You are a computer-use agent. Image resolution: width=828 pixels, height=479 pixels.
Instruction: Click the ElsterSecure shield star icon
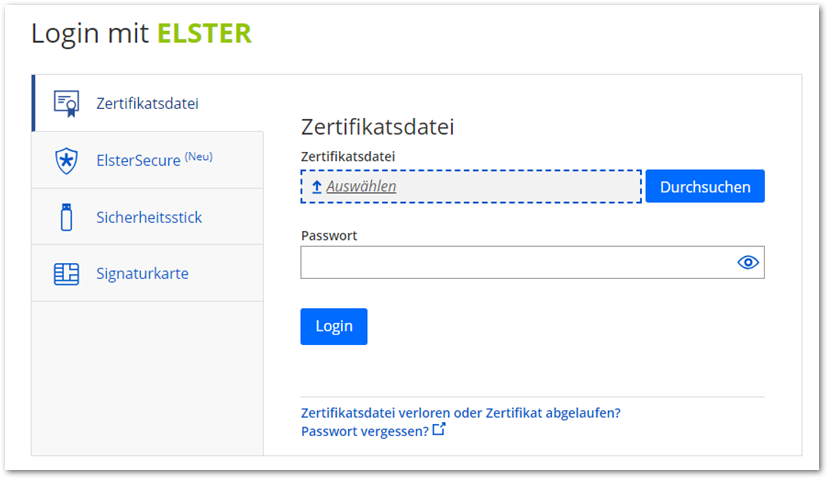[x=66, y=160]
